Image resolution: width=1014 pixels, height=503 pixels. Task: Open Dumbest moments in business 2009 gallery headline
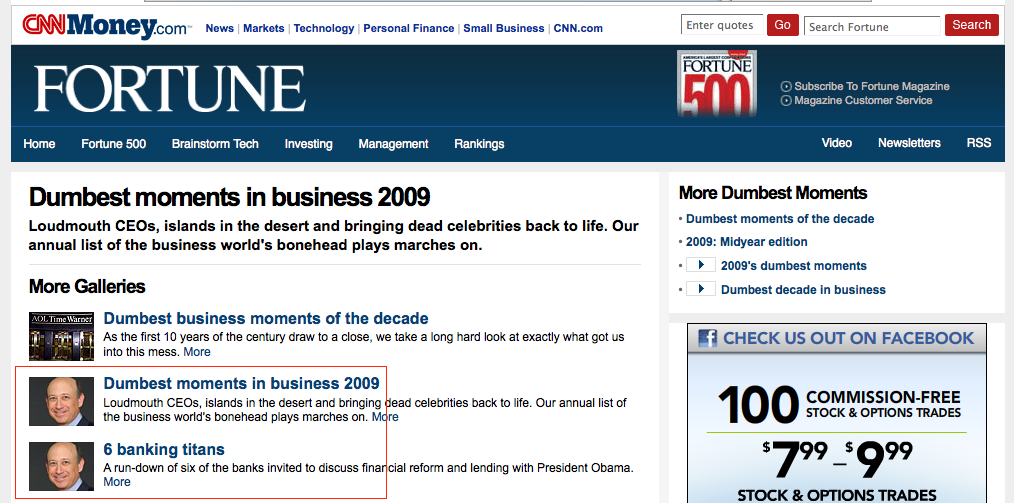[241, 383]
